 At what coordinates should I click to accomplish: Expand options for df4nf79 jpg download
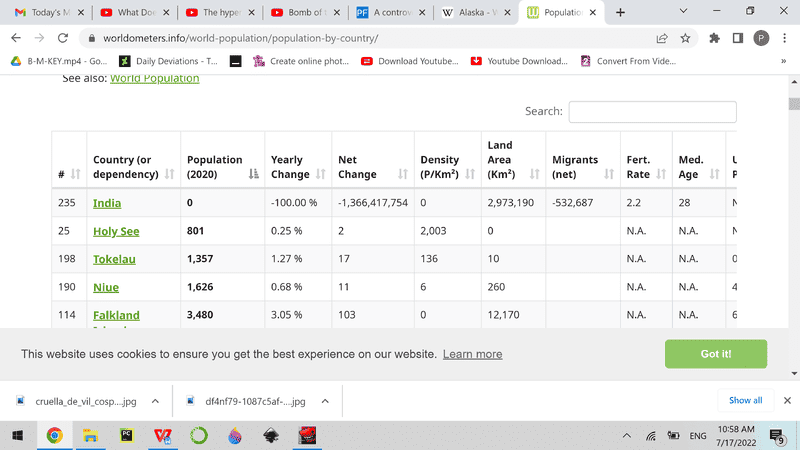(324, 400)
